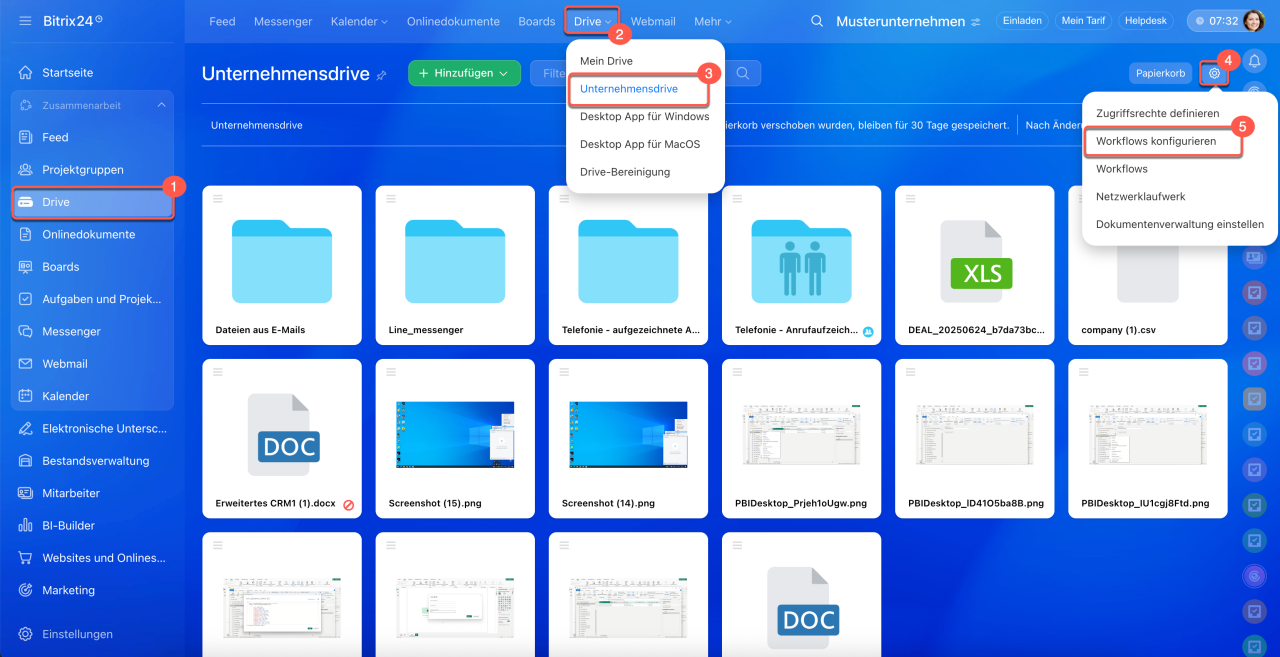Open Drive settings gear icon
This screenshot has height=657, width=1280.
pos(1214,73)
